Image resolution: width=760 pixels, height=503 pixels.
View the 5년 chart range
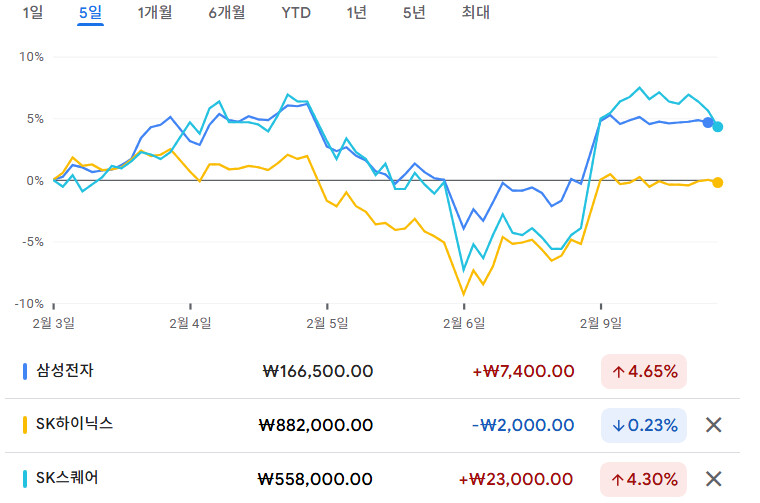point(413,13)
